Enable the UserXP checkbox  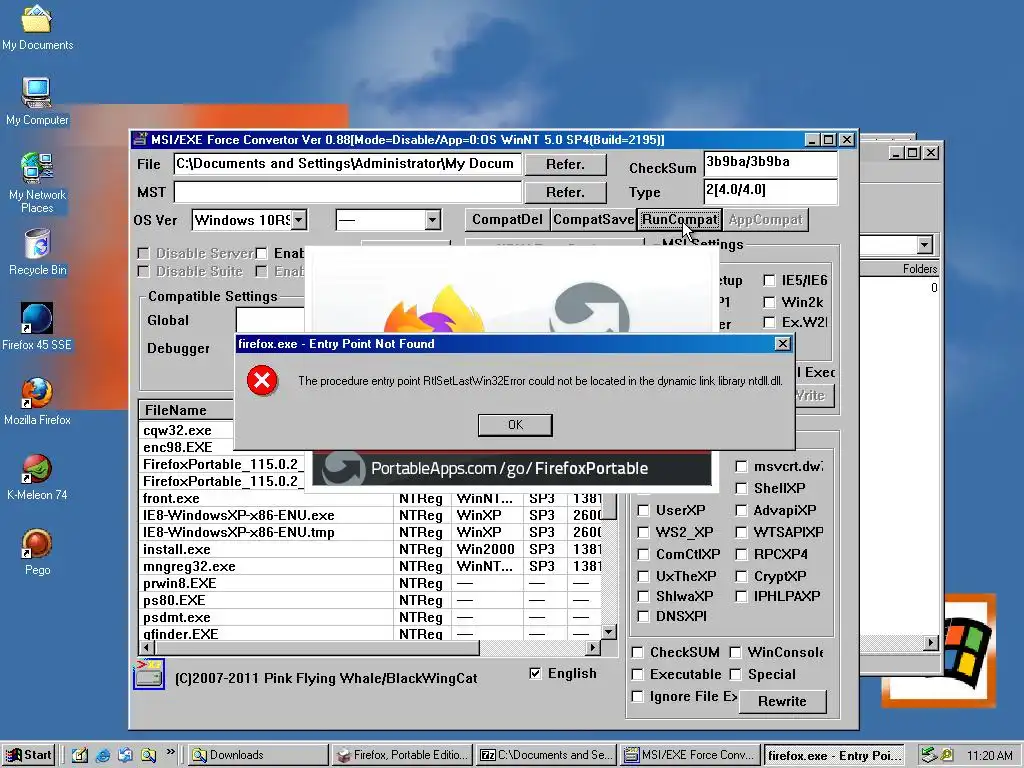coord(643,510)
